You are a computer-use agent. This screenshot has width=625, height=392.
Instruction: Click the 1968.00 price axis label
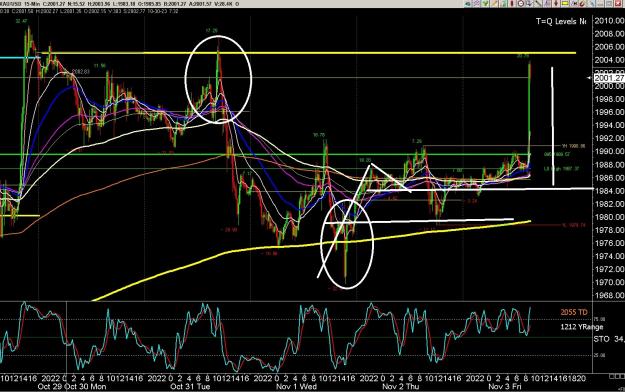[x=609, y=295]
